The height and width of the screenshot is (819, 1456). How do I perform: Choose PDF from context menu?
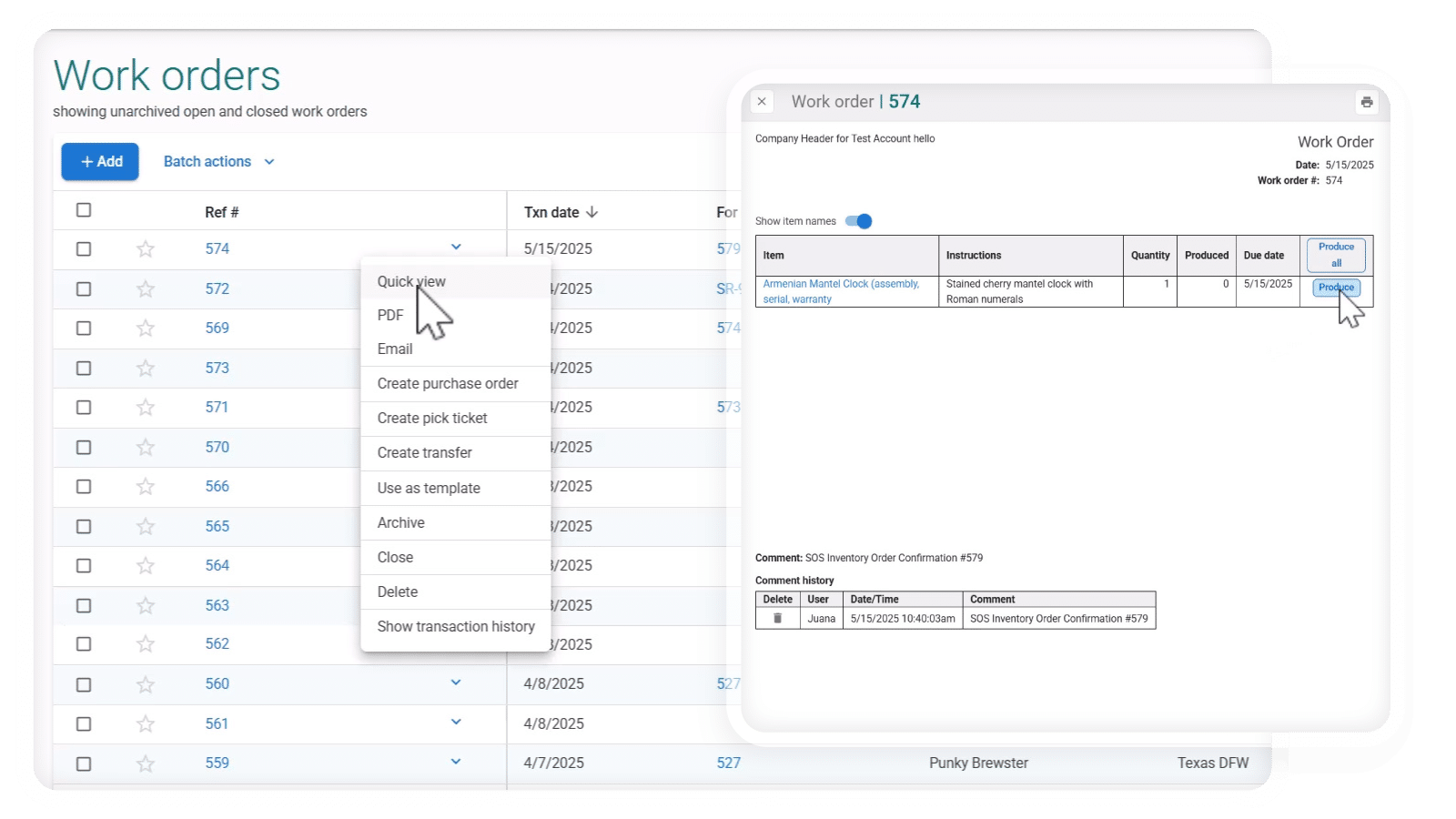click(x=456, y=315)
